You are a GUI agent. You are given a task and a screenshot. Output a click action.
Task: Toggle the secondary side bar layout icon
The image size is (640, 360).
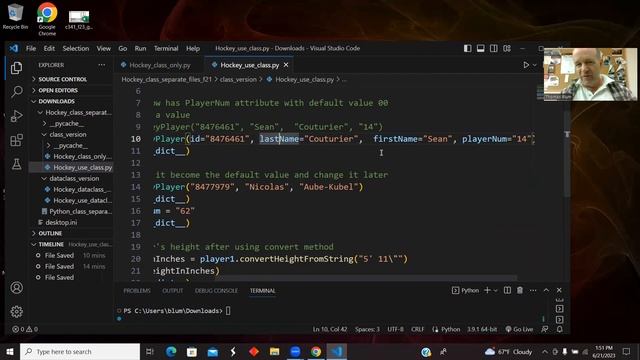click(x=494, y=48)
